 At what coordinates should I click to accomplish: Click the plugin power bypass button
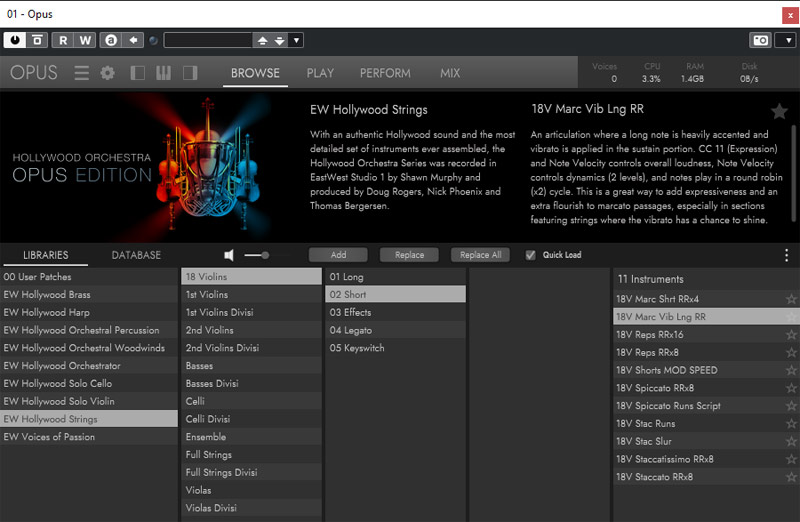(x=14, y=40)
